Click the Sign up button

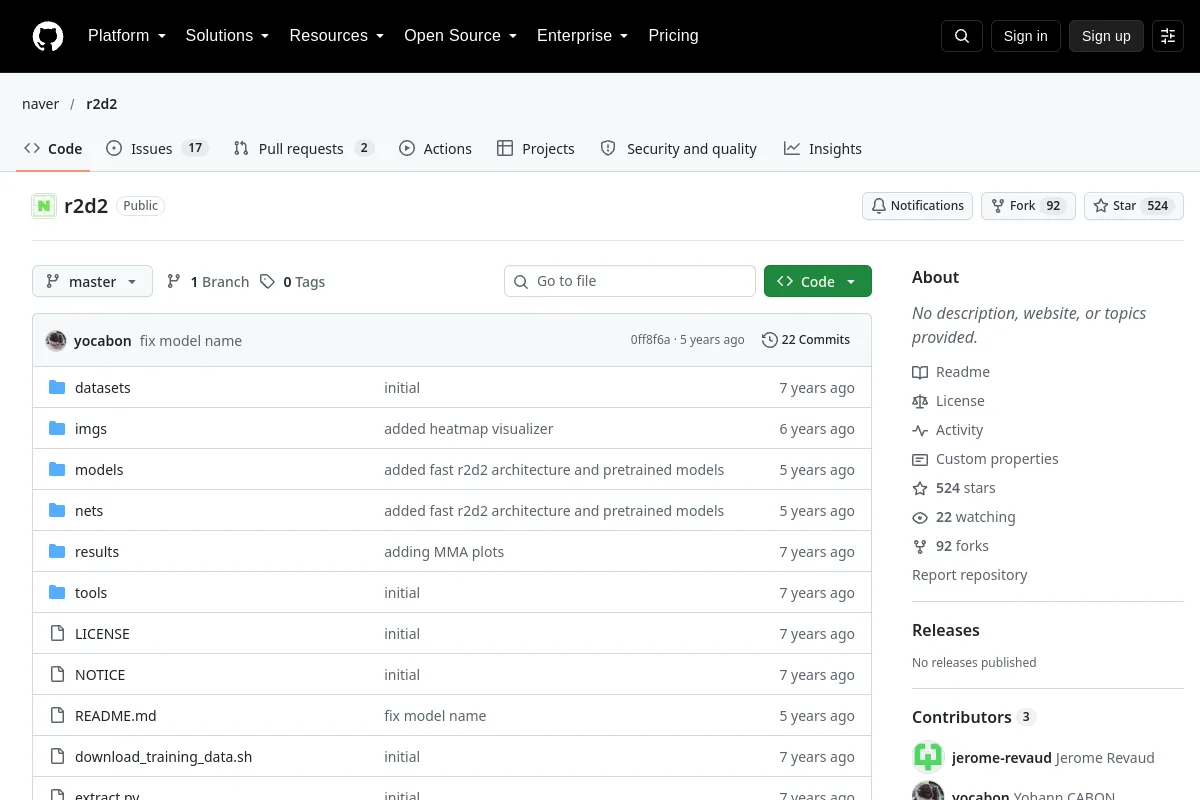(x=1106, y=36)
